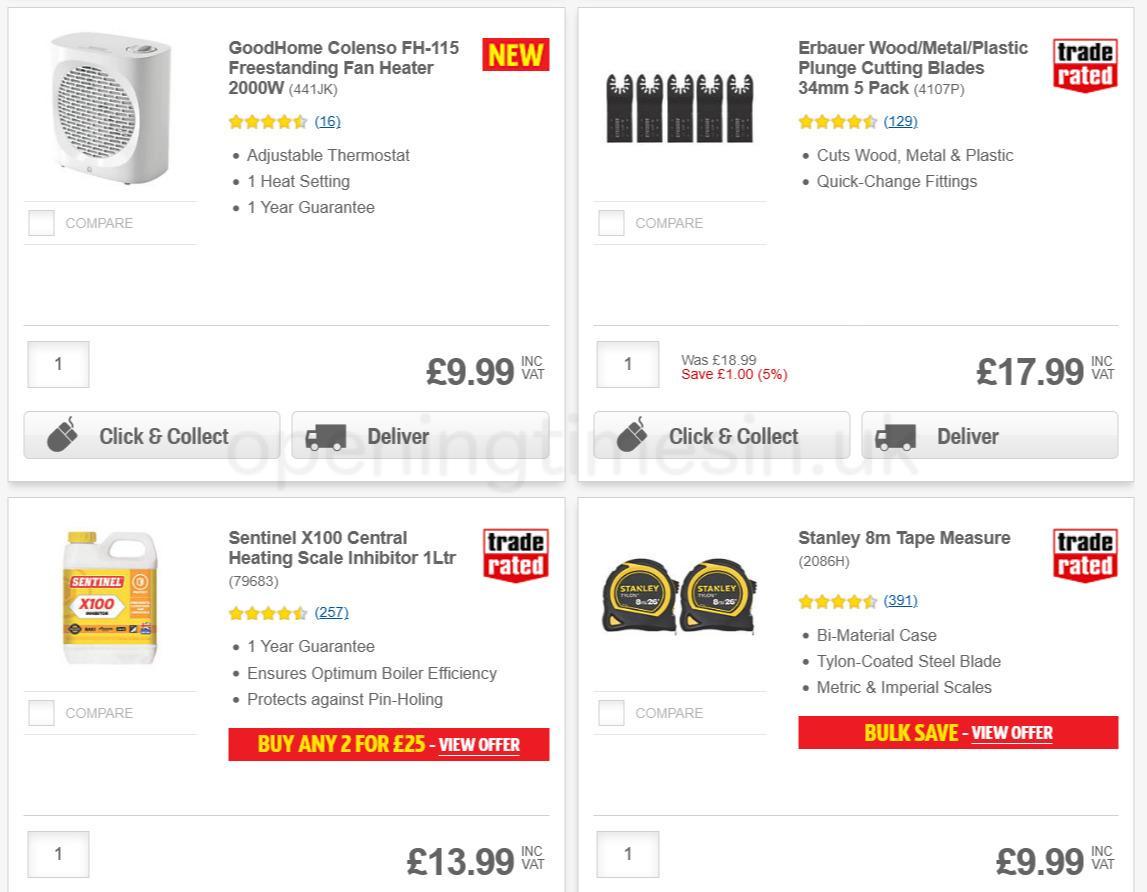
Task: Enable Compare for Stanley tape measure
Action: click(611, 713)
